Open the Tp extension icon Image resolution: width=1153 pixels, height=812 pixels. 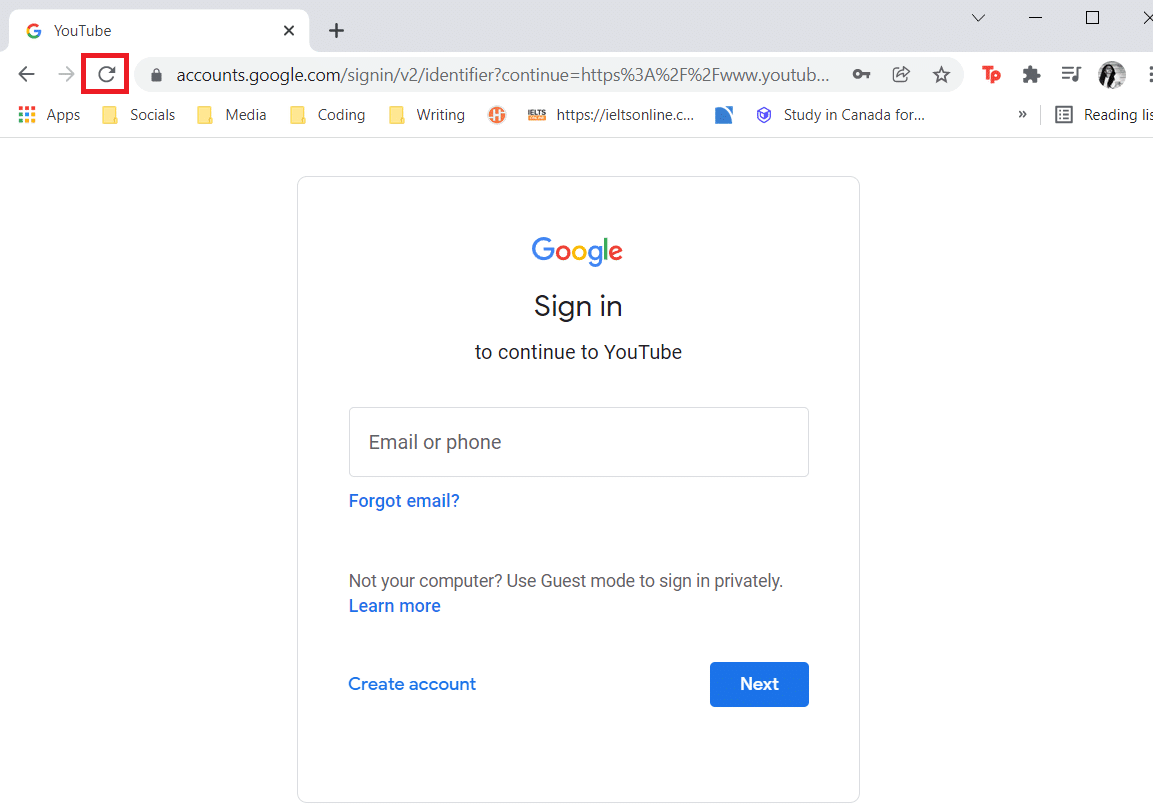coord(991,74)
